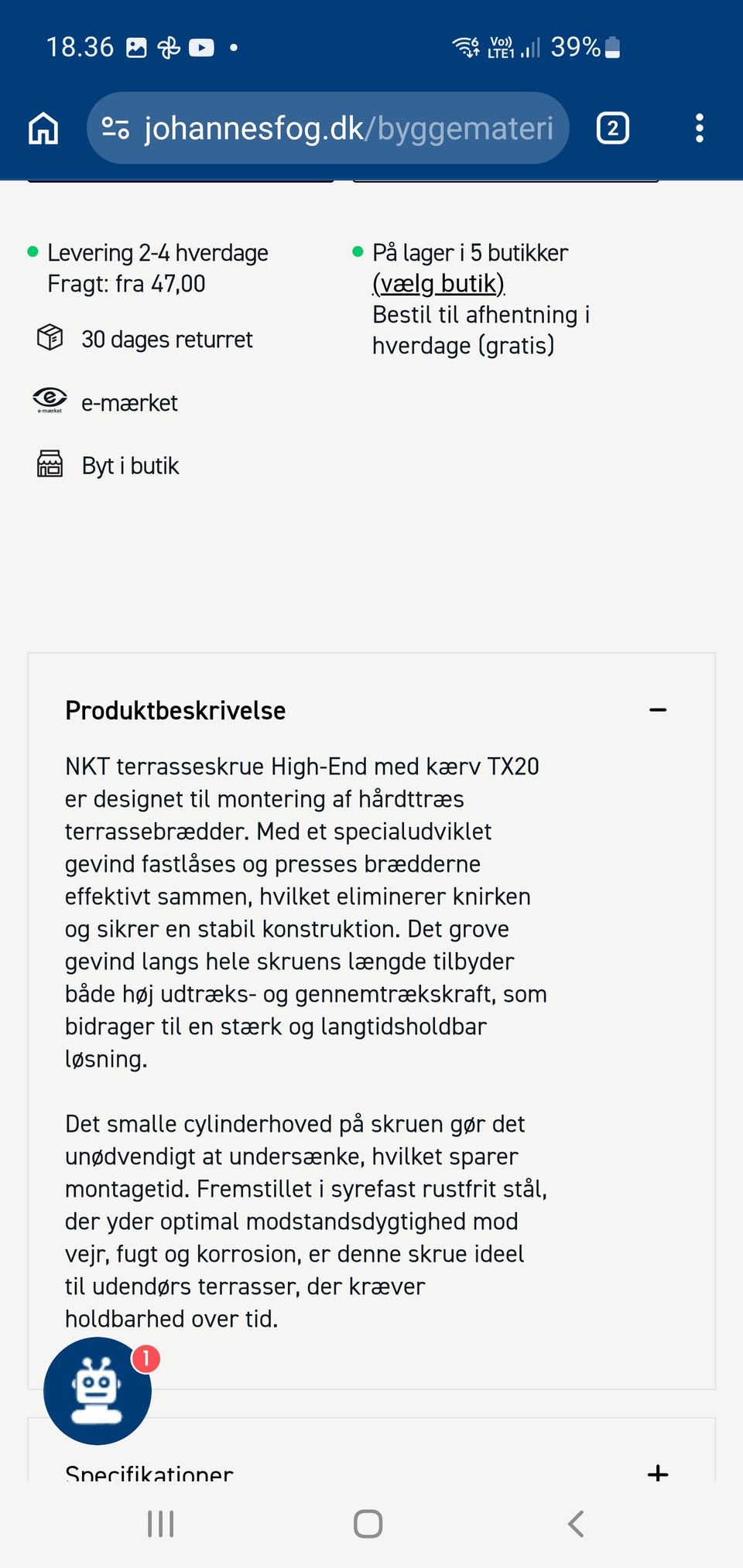Tap the johannesfog.dk address bar
Viewport: 743px width, 1568px height.
point(328,128)
